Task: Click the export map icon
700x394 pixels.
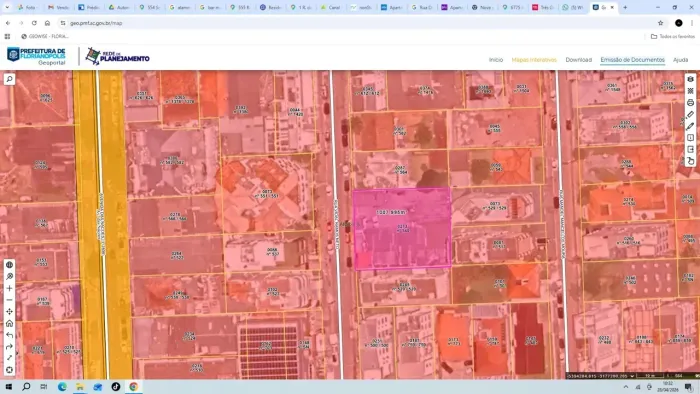Action: click(x=691, y=149)
